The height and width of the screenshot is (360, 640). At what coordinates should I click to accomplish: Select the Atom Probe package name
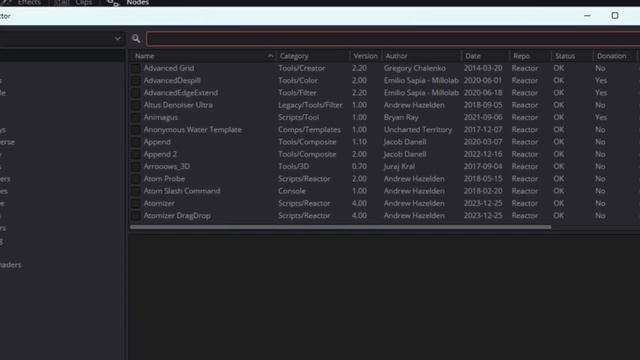[164, 179]
